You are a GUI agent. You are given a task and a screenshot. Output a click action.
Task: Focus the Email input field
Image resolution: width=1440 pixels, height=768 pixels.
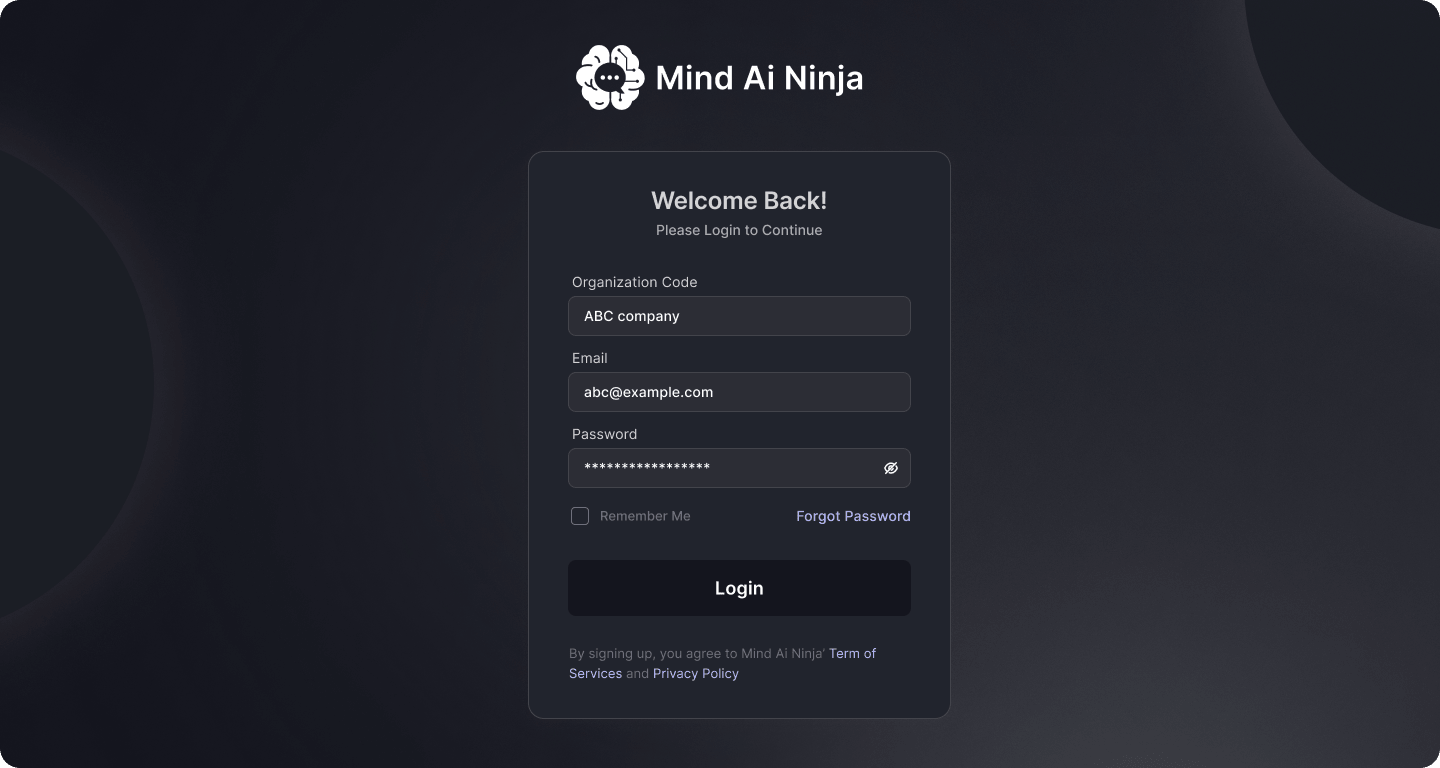(x=739, y=392)
